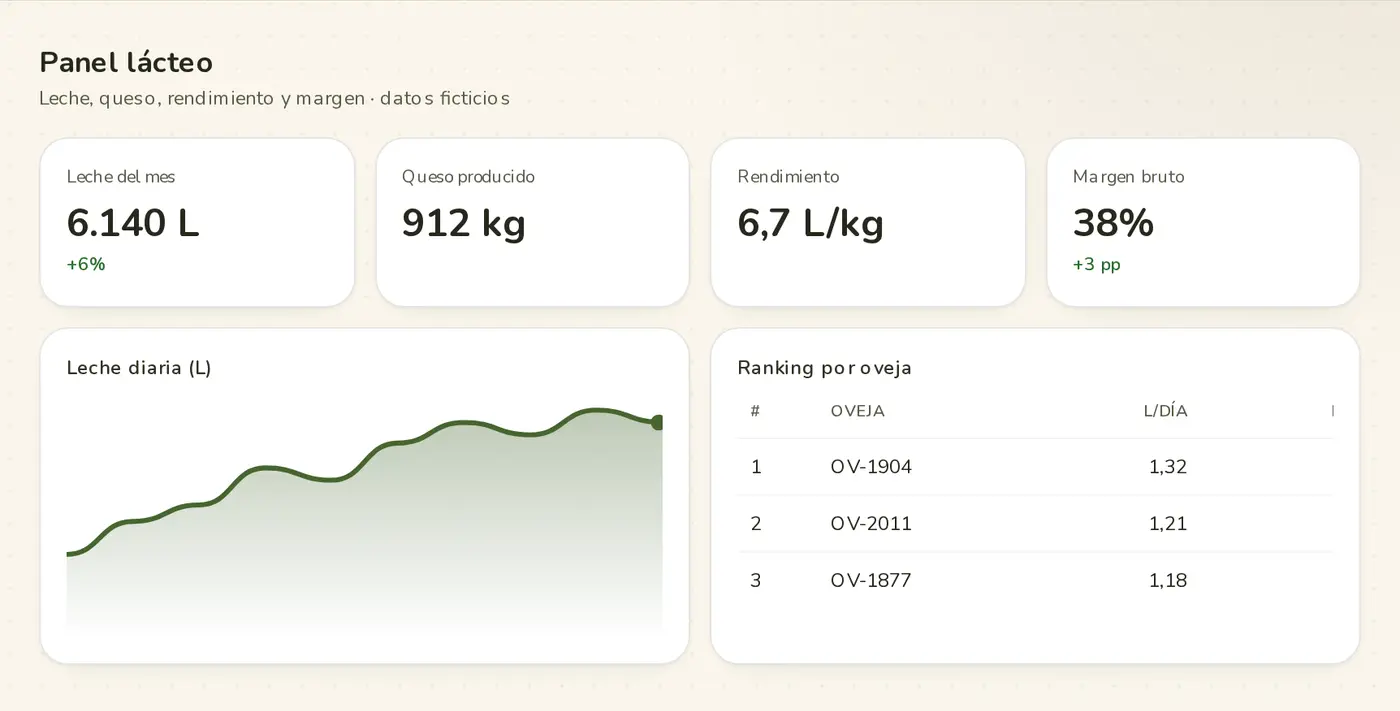Click the Leche diaria (L) chart title
Screen dimensions: 1400x711
click(139, 368)
